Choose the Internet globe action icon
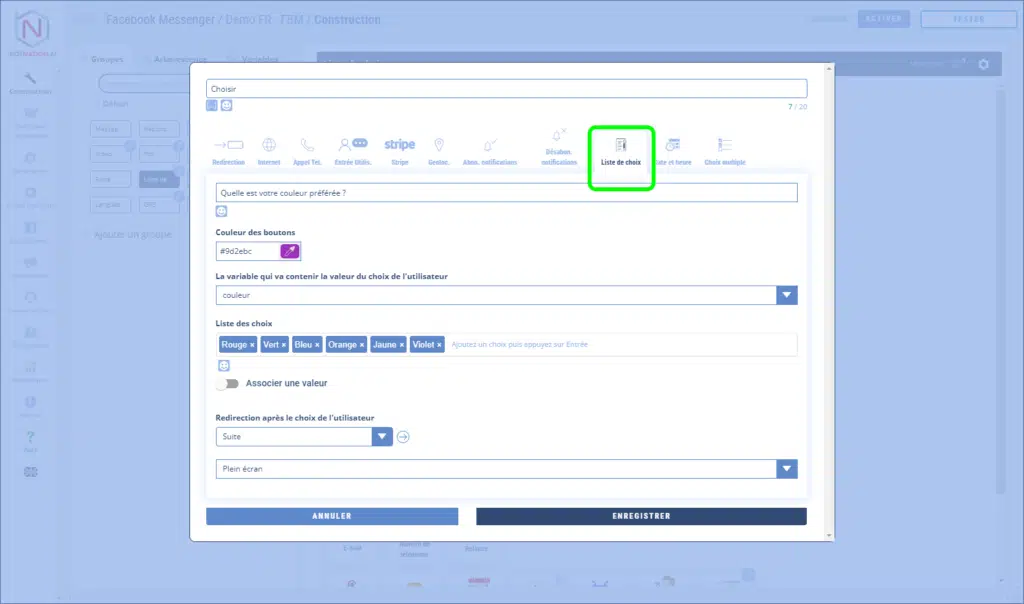The image size is (1024, 604). [268, 149]
